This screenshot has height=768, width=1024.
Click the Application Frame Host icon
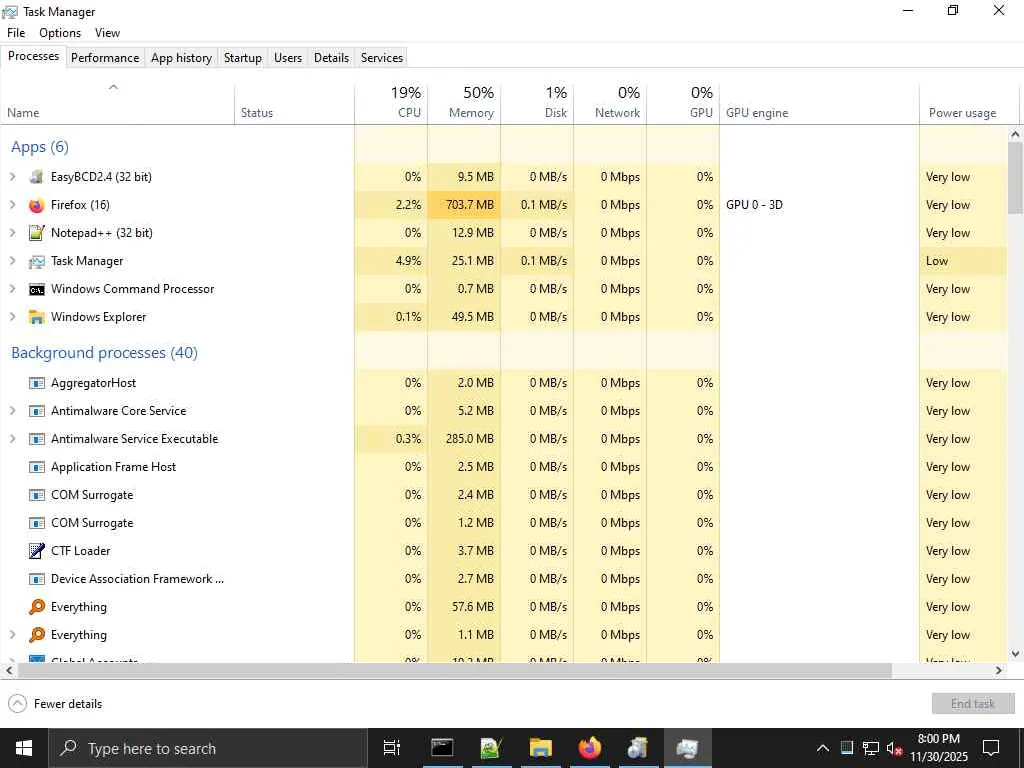pyautogui.click(x=37, y=468)
